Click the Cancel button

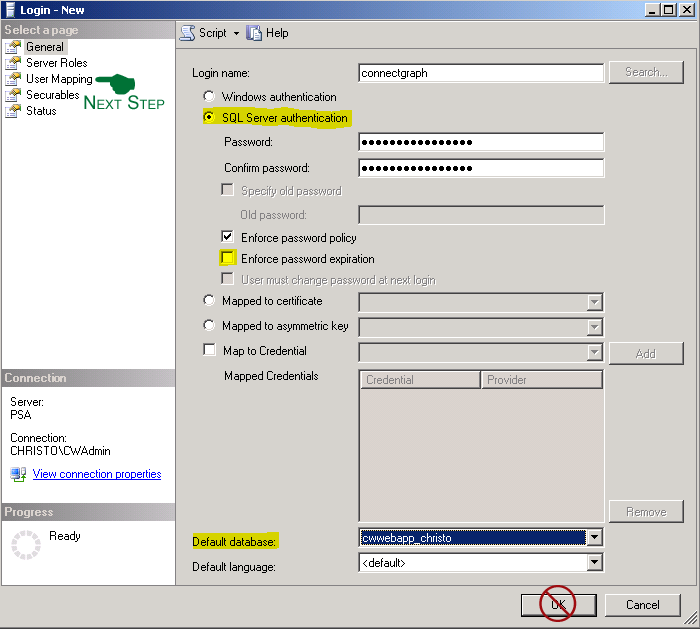(x=643, y=605)
